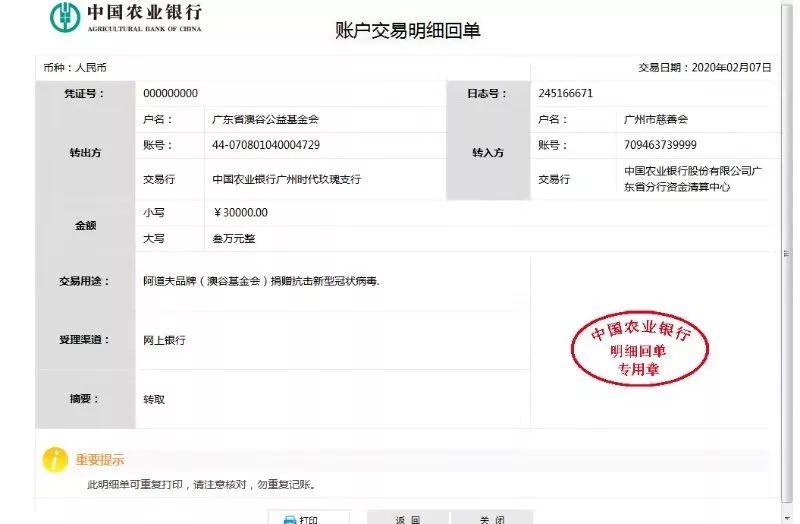The image size is (800, 524).
Task: Click the channel value 网上银行
Action: pos(164,340)
